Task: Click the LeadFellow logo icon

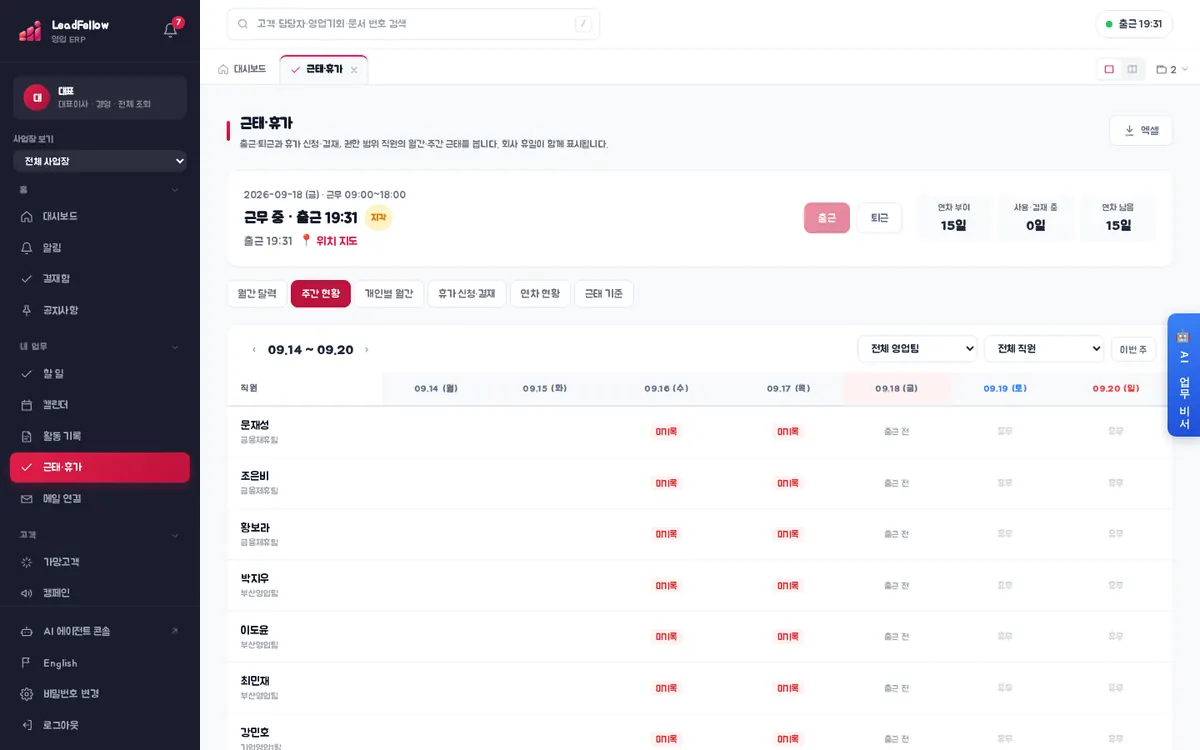Action: click(x=30, y=31)
